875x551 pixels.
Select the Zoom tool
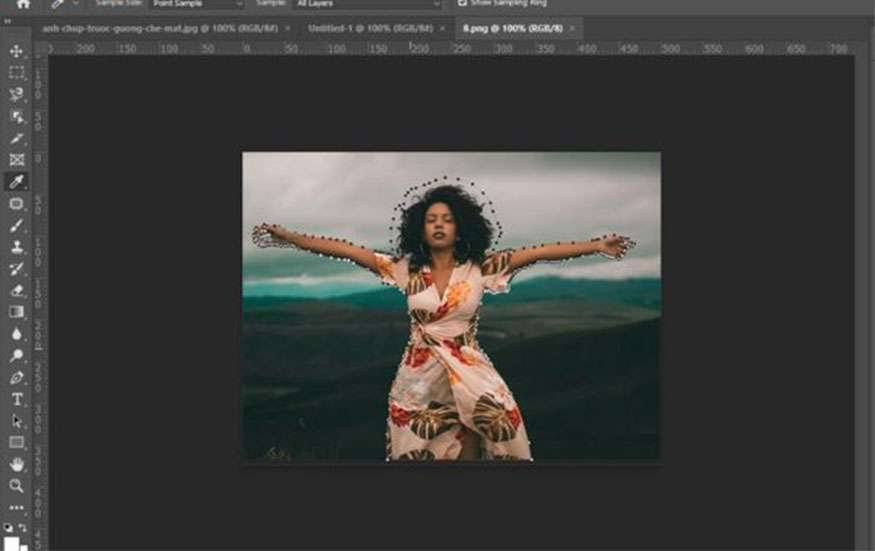[x=16, y=486]
